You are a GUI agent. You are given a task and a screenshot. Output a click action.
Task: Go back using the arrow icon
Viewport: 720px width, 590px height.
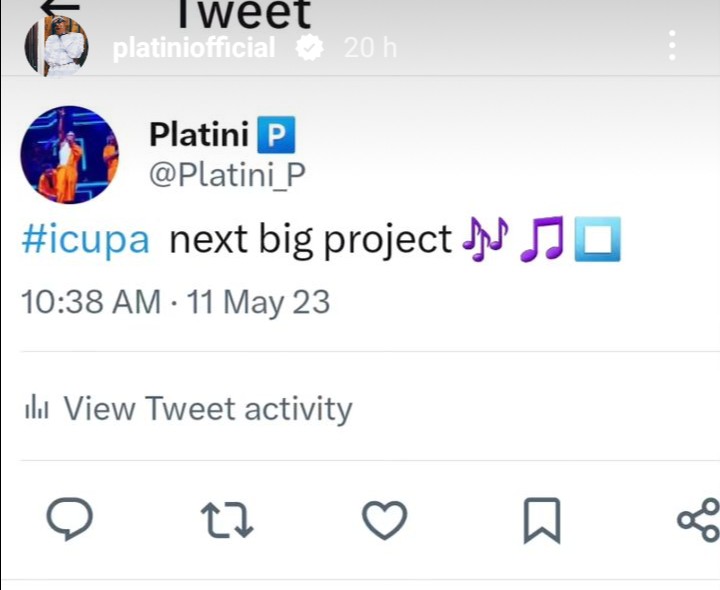[x=60, y=8]
